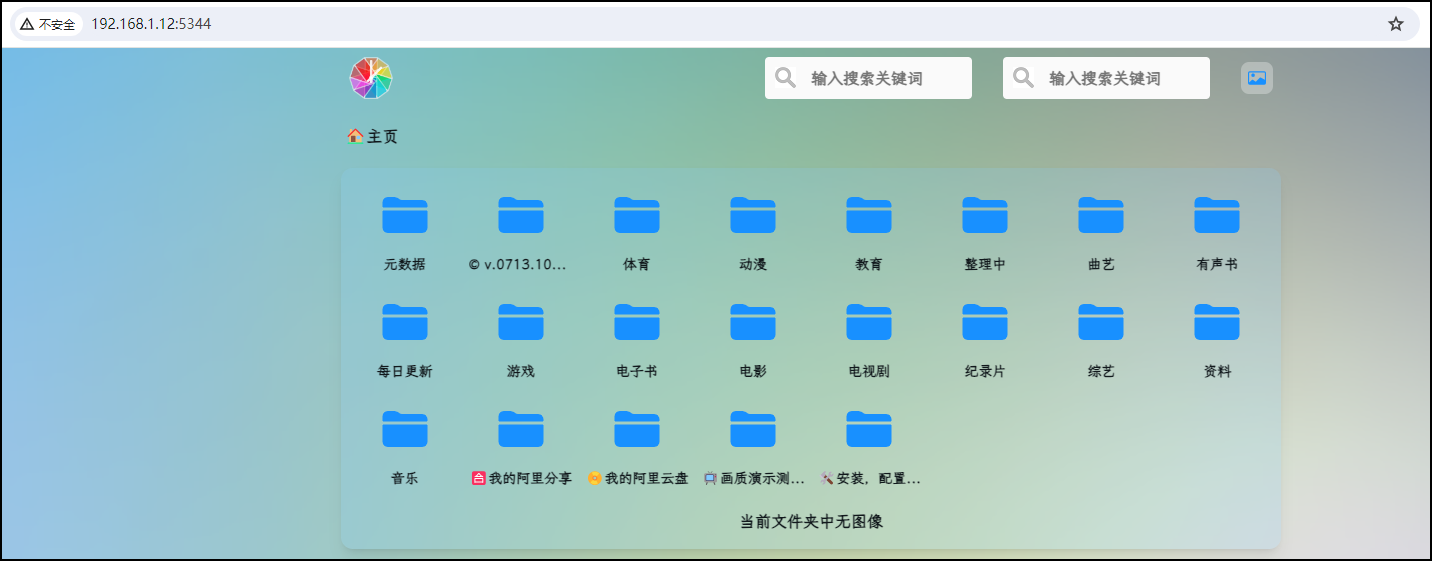Image resolution: width=1432 pixels, height=561 pixels.
Task: Open the 电视剧 folder icon
Action: (869, 322)
